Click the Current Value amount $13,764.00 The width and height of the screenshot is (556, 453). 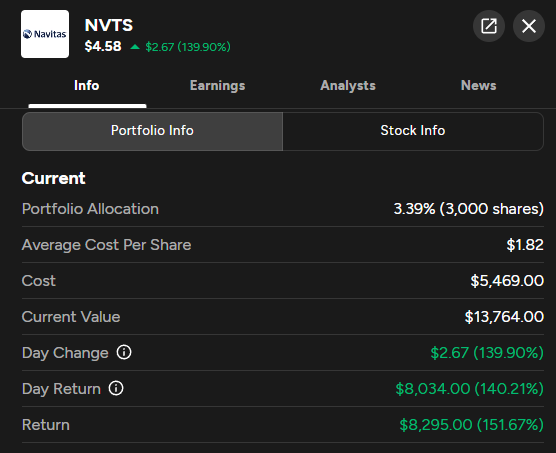click(504, 317)
